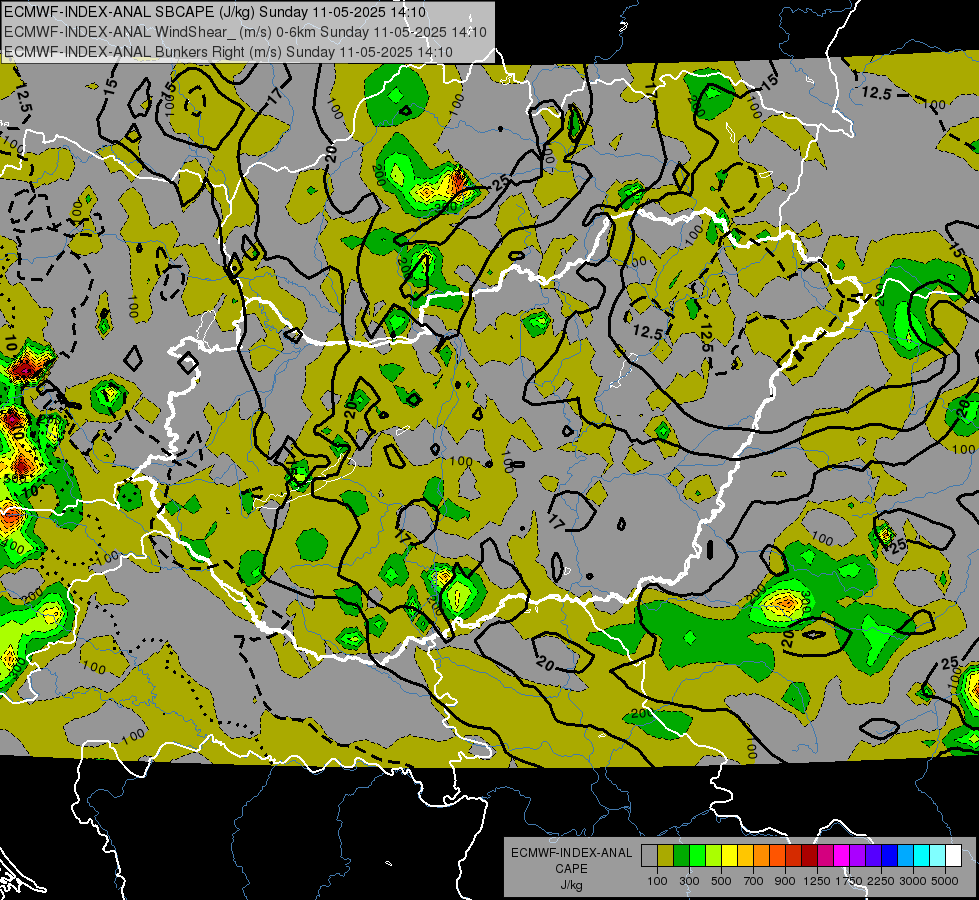This screenshot has height=900, width=979.
Task: Select the 3000 value under the colorbar
Action: tap(913, 881)
